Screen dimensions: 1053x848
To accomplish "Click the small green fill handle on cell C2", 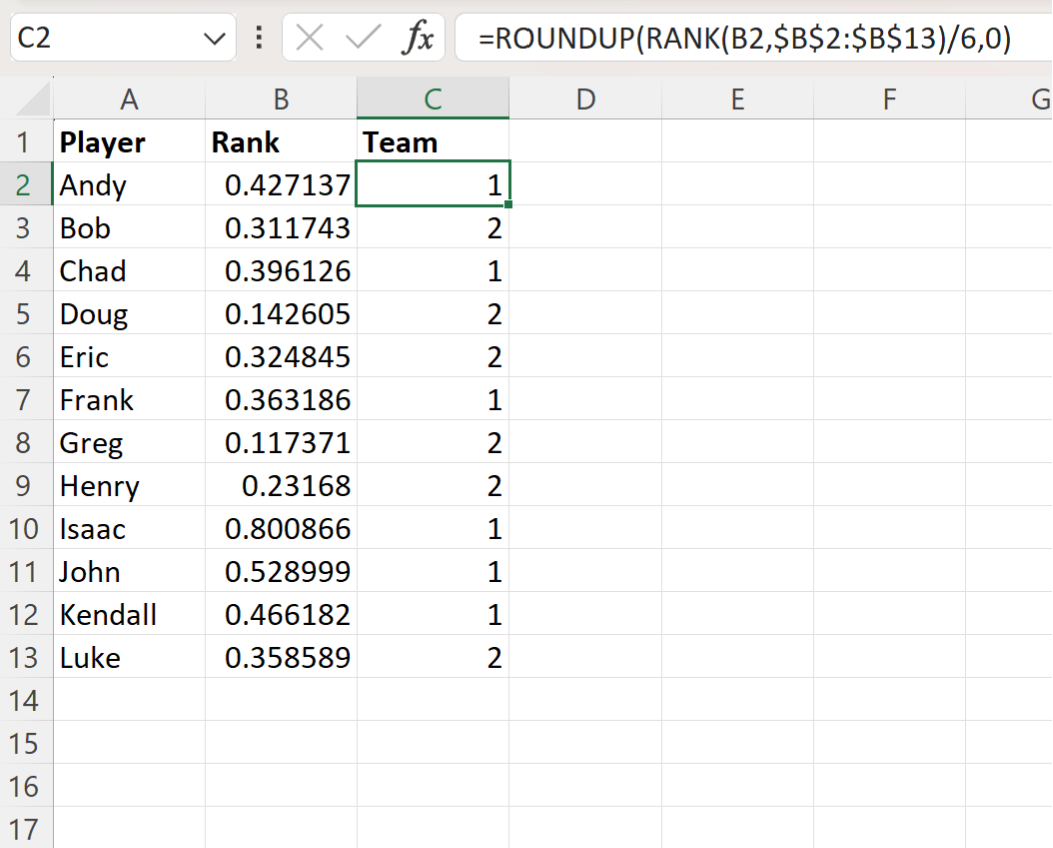I will click(x=508, y=202).
